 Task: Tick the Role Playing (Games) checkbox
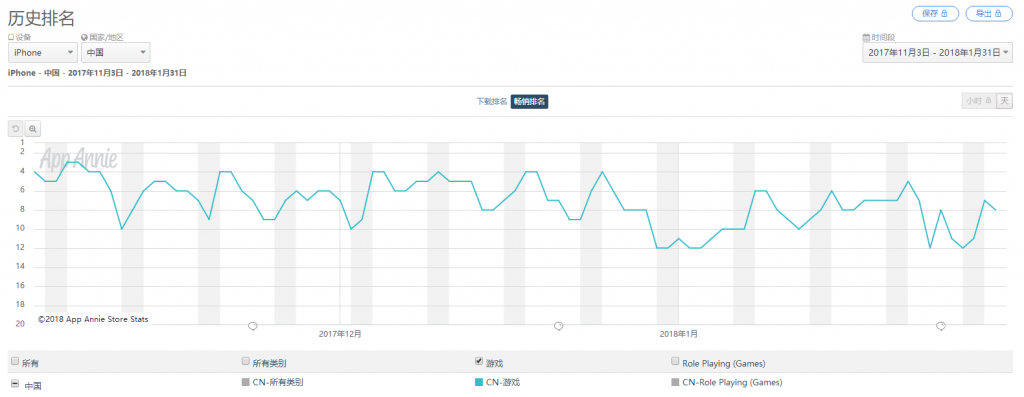[x=675, y=360]
